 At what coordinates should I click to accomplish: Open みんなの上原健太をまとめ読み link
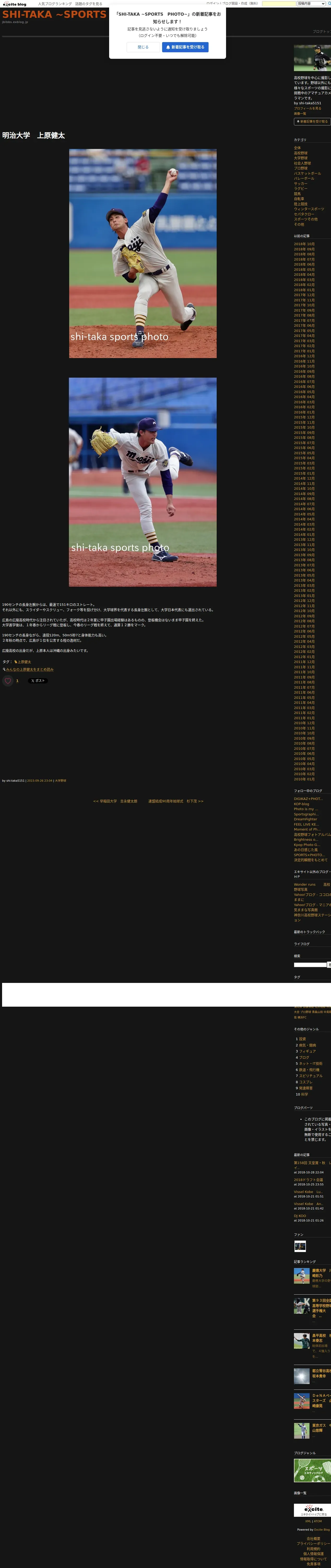click(30, 670)
